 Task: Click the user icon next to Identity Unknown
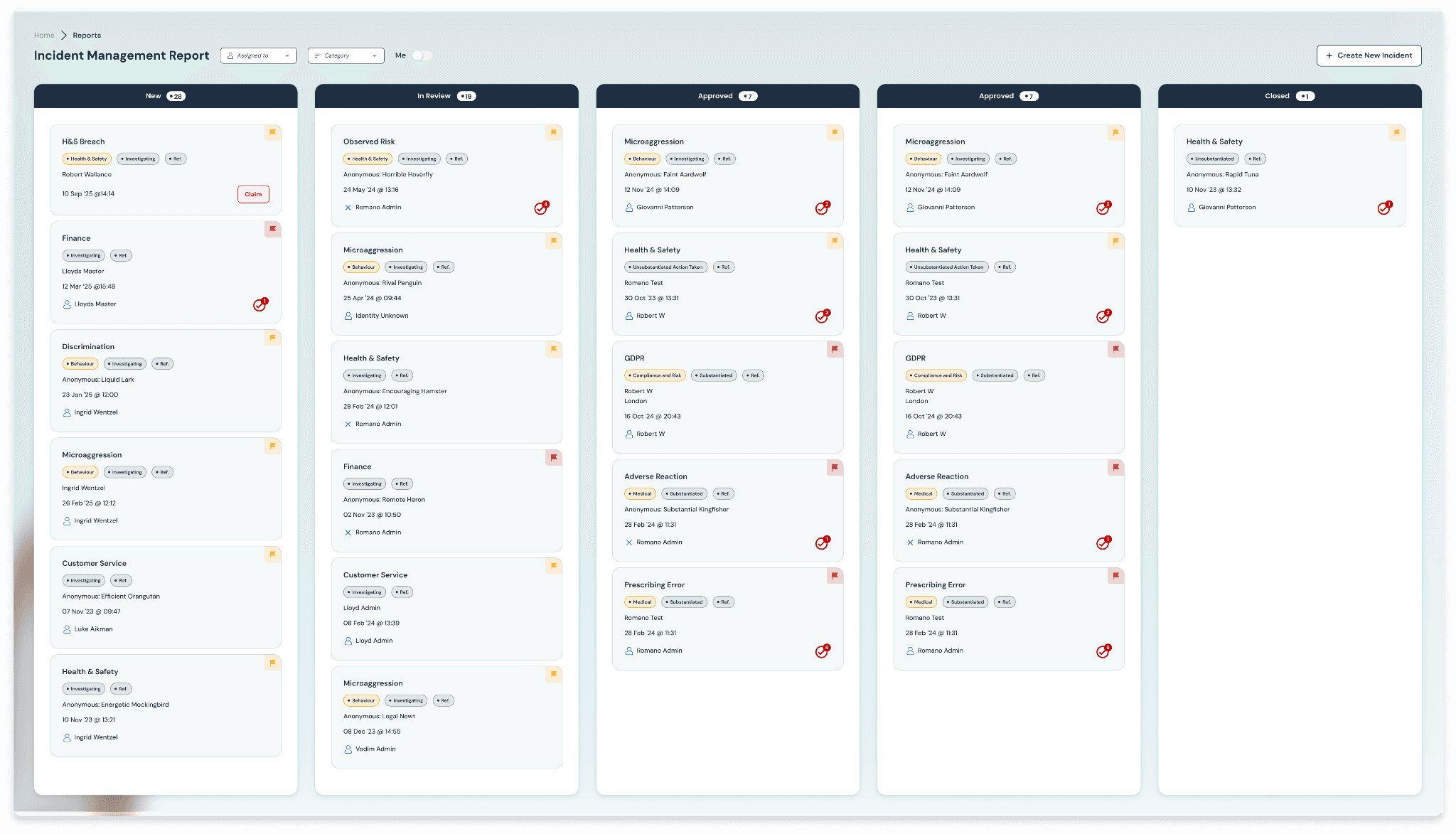click(x=348, y=316)
